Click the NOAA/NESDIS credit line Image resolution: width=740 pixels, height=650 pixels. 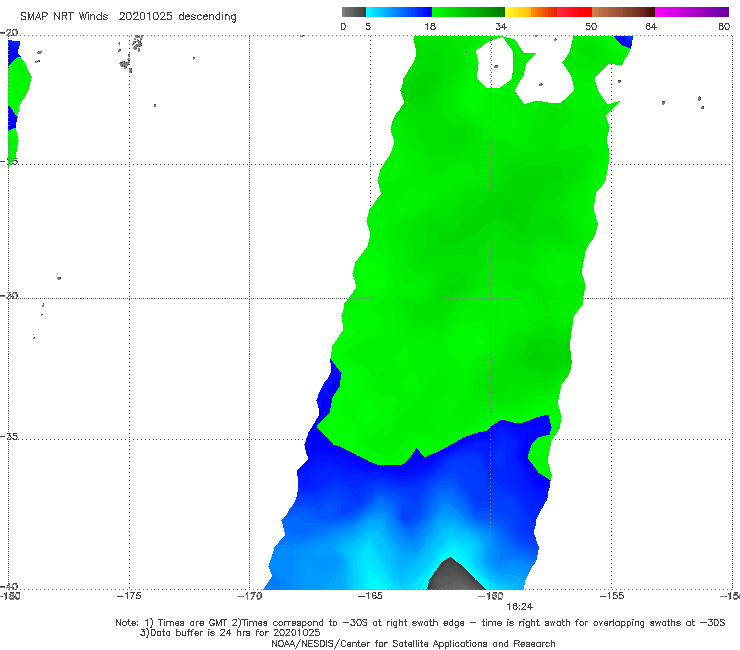pyautogui.click(x=413, y=643)
